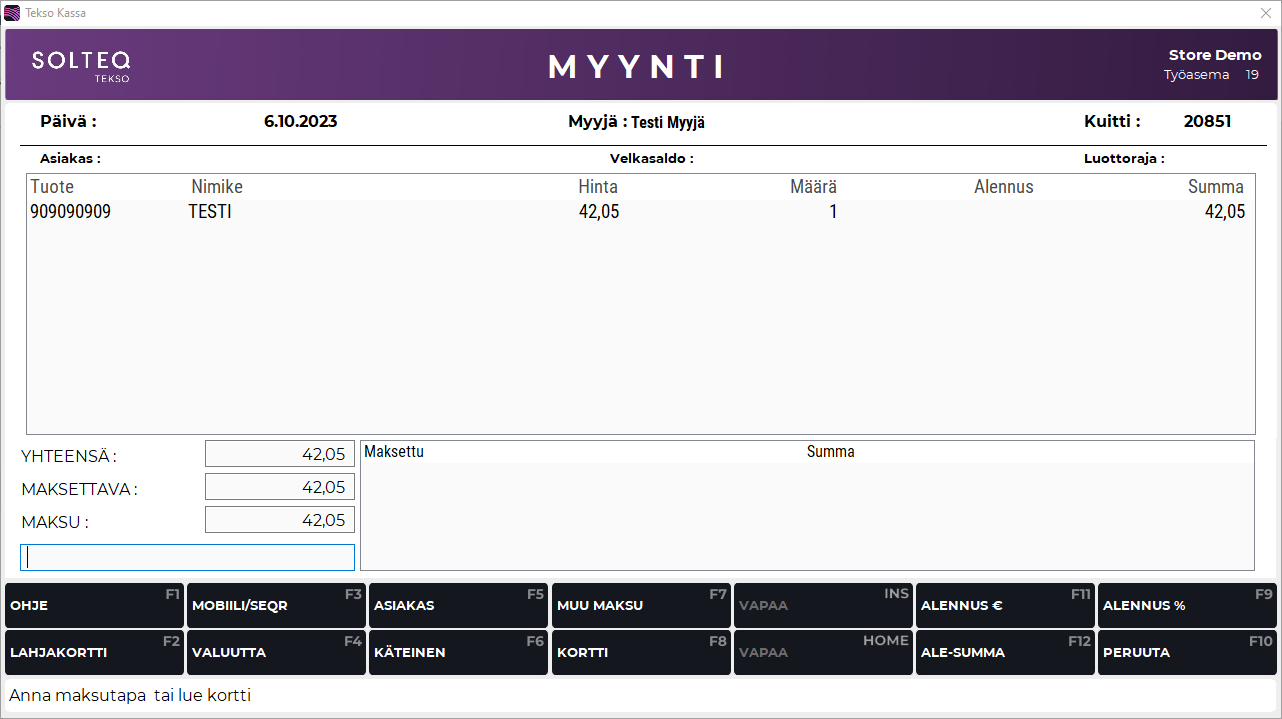The height and width of the screenshot is (719, 1282).
Task: Click the MAKSETTAVA amount field
Action: pyautogui.click(x=280, y=487)
